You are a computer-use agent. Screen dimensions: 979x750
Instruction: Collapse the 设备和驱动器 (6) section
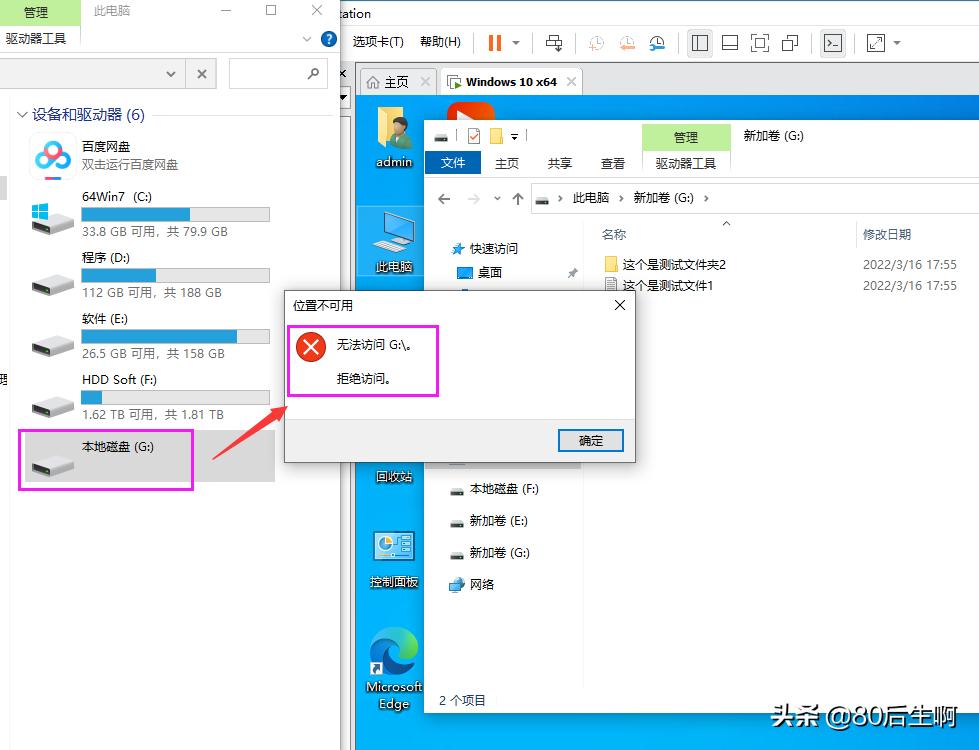point(22,115)
